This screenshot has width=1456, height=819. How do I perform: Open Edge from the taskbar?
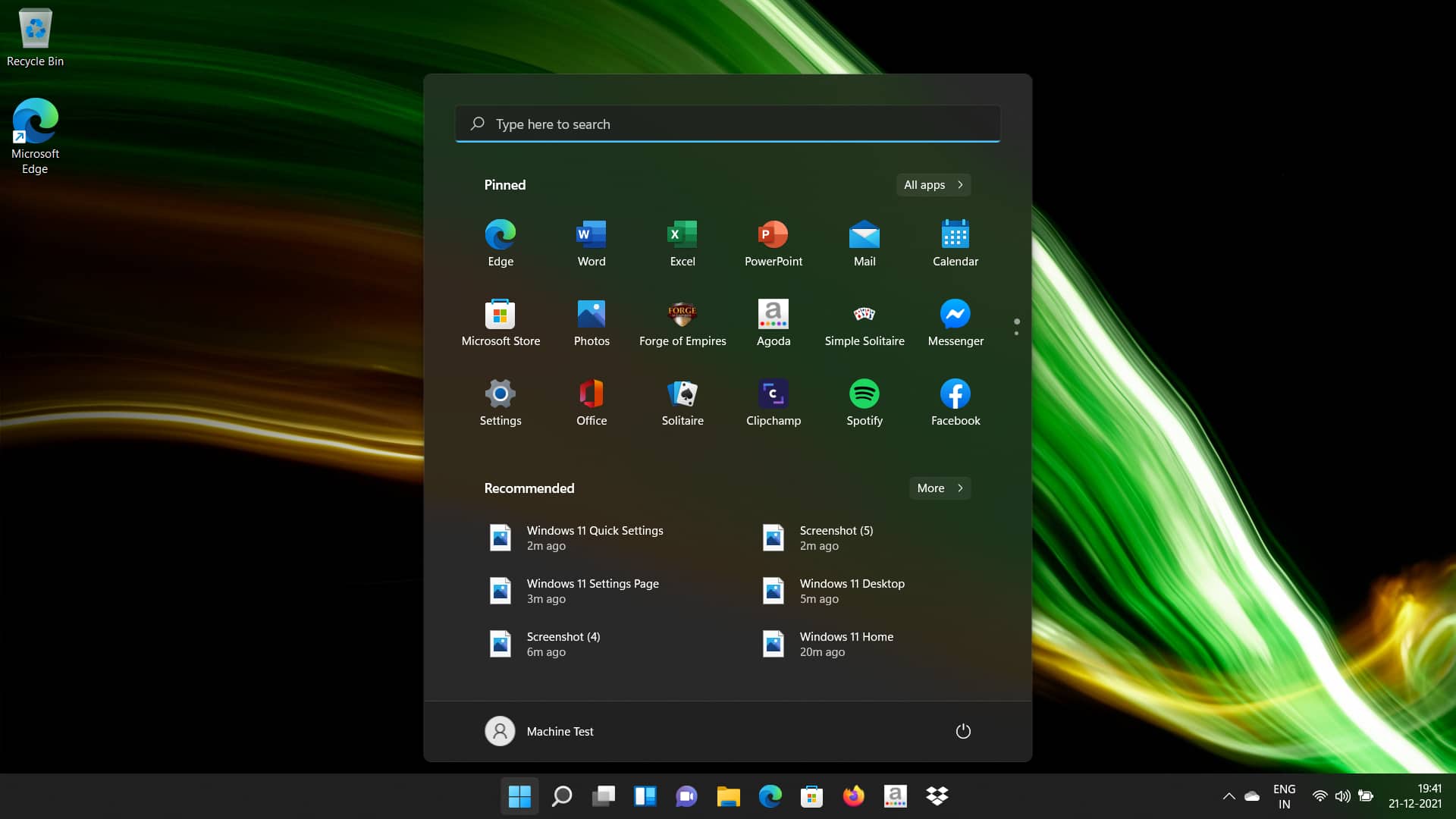click(770, 796)
